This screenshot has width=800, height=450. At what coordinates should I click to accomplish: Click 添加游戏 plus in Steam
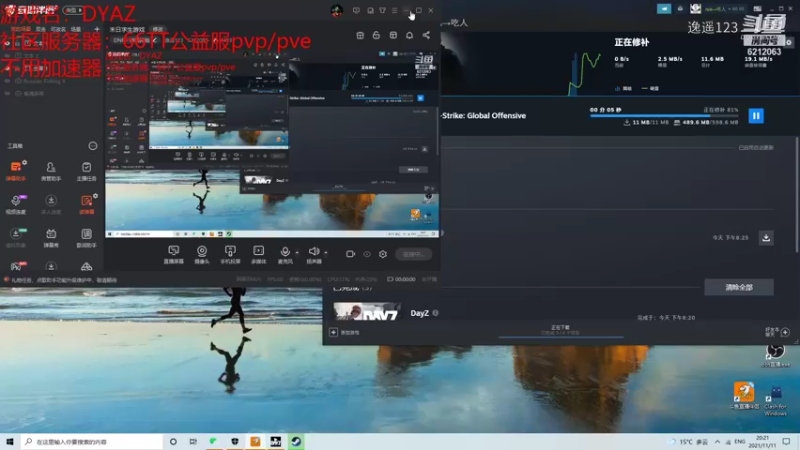coord(345,333)
